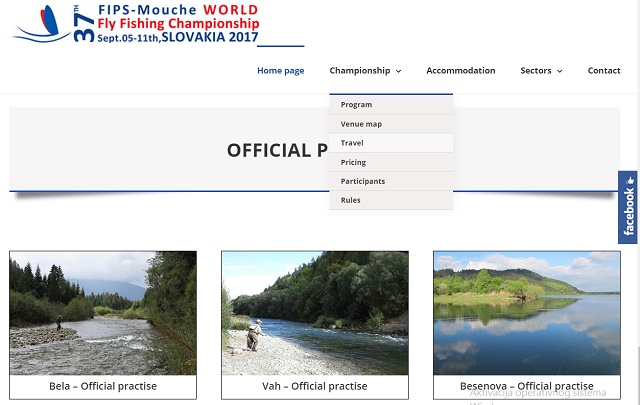Open the Bela river photo thumbnail
The image size is (640, 405).
(103, 312)
